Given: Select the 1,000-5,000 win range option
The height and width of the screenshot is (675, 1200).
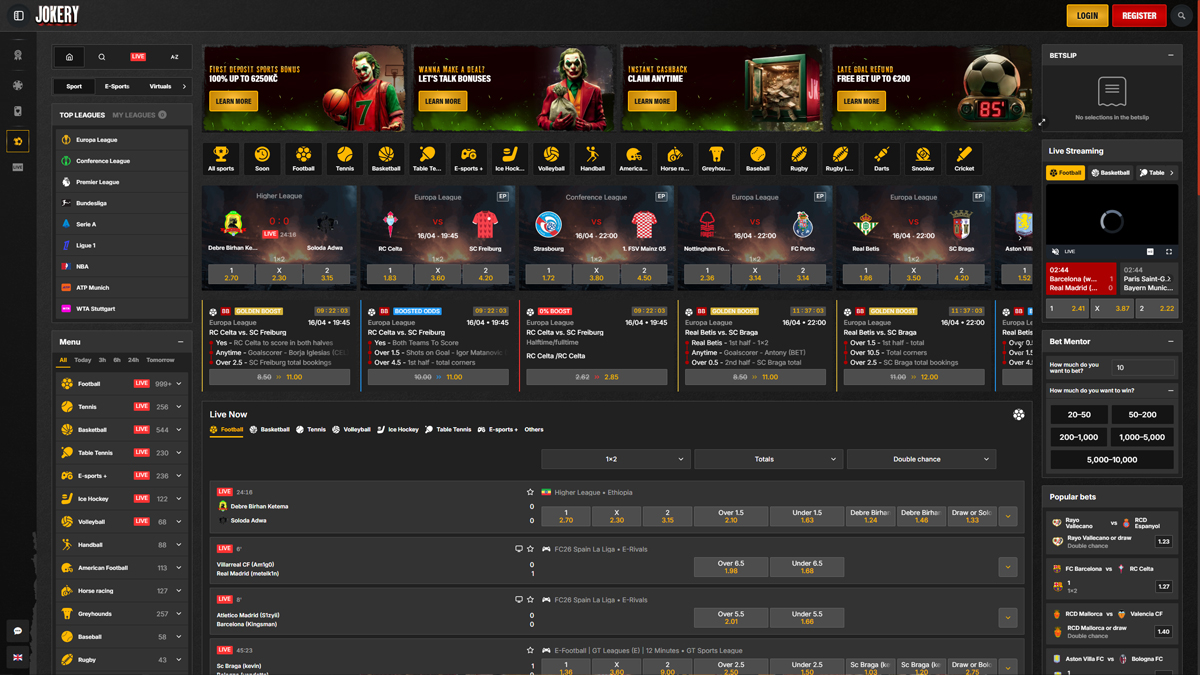Looking at the screenshot, I should click(1142, 437).
